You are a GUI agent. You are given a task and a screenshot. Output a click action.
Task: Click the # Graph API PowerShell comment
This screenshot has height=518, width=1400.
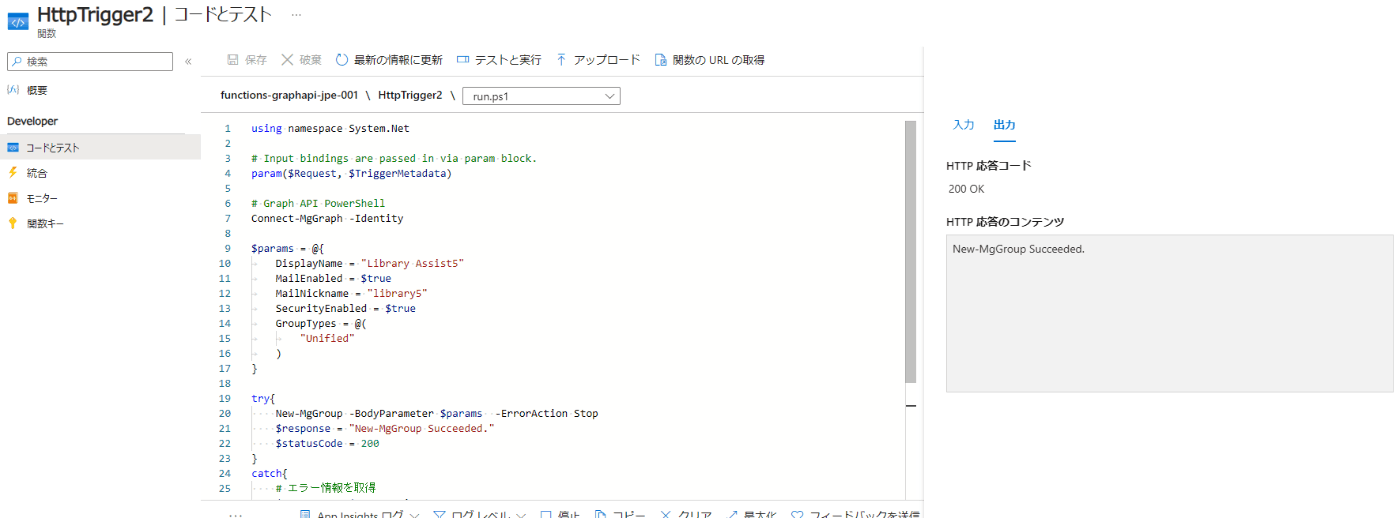click(318, 203)
